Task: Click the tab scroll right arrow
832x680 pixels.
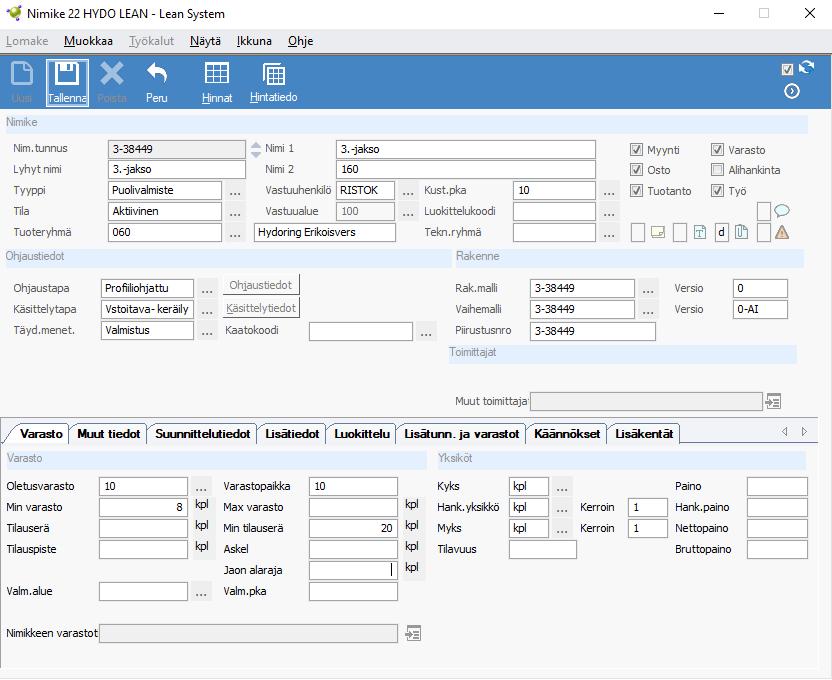Action: click(x=804, y=432)
